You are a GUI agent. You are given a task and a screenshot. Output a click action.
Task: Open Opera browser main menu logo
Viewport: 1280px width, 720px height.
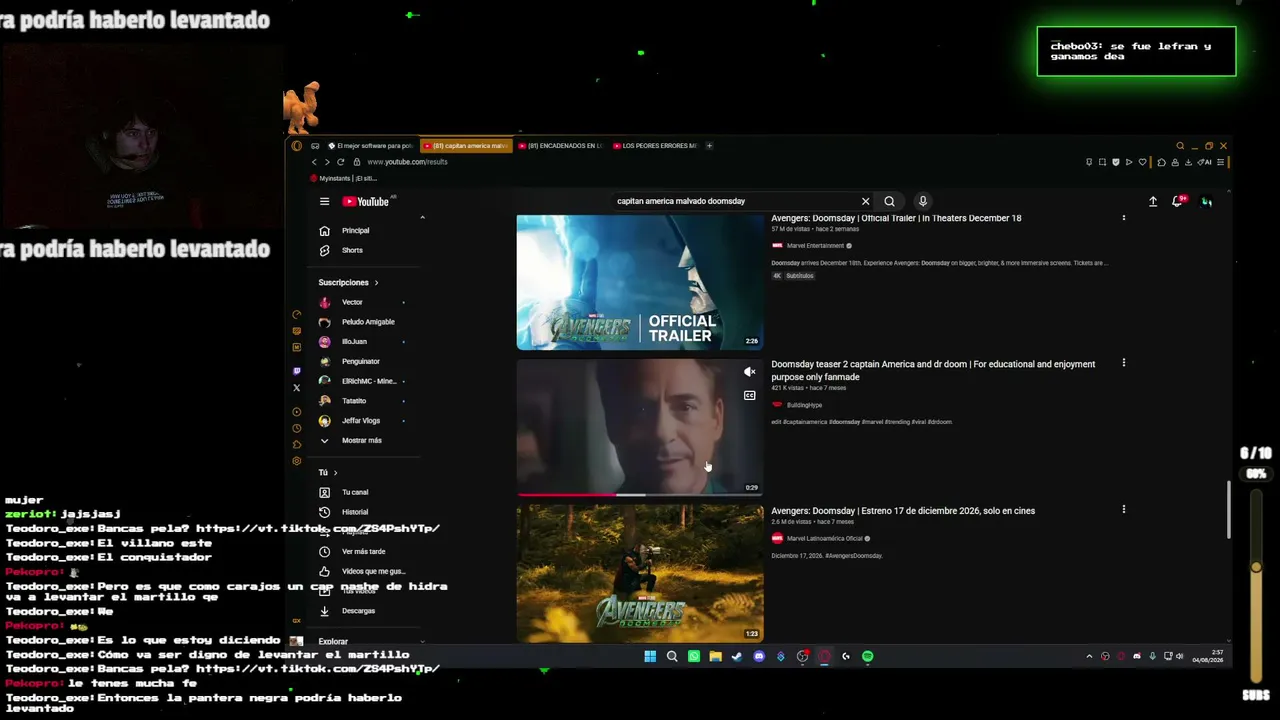tap(297, 146)
